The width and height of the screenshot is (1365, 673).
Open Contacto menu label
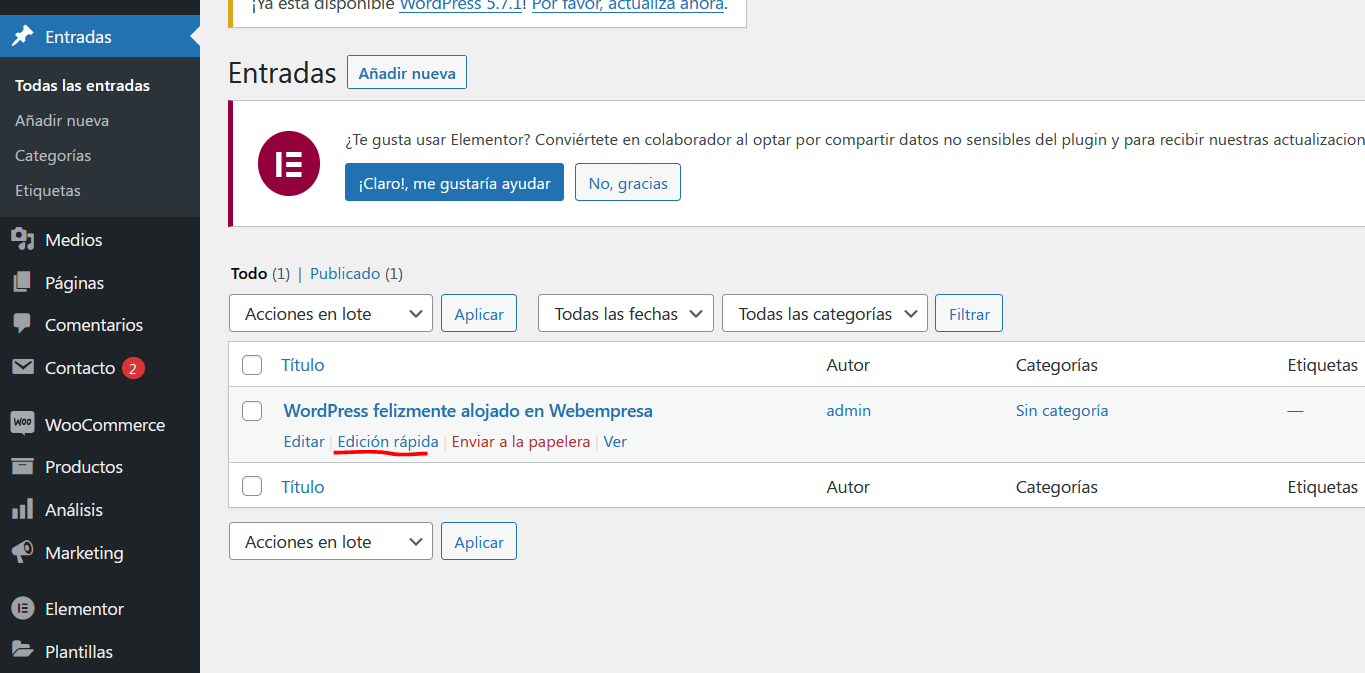pos(80,368)
